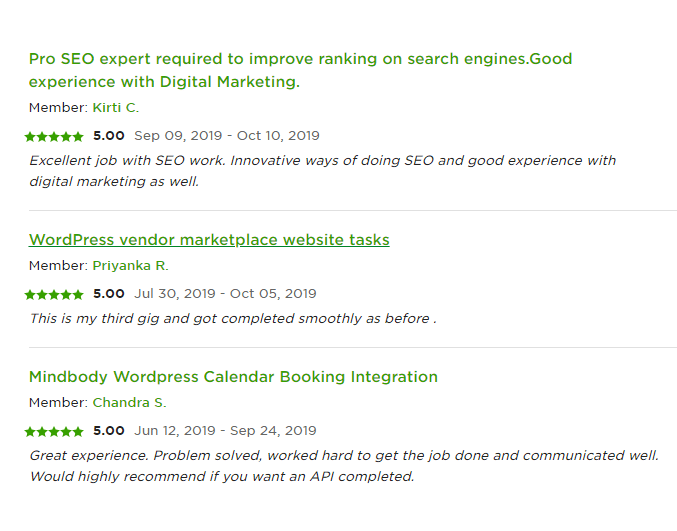Click the 5.00 score on WordPress vendor review
The image size is (677, 531).
click(x=109, y=294)
